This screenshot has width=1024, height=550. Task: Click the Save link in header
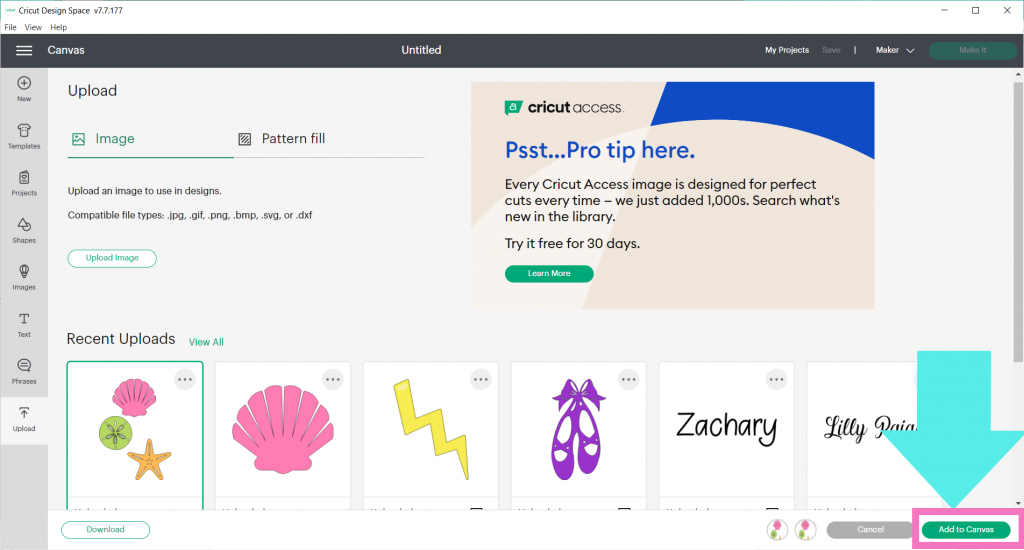click(x=831, y=50)
